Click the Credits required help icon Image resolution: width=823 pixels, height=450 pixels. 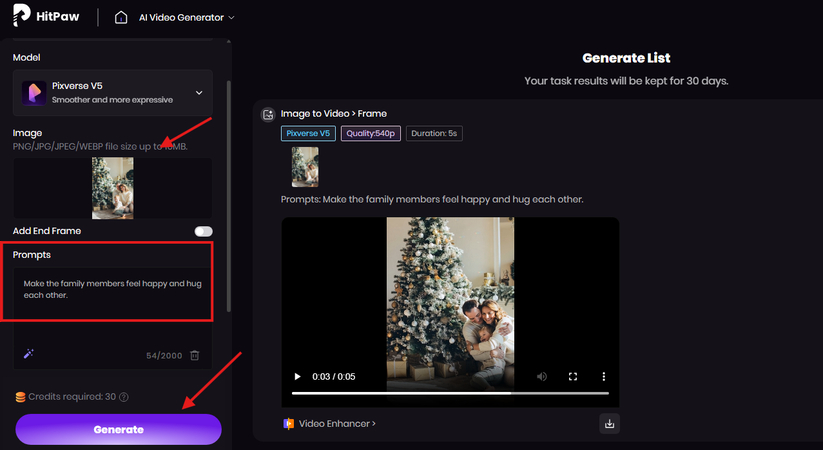(x=124, y=397)
